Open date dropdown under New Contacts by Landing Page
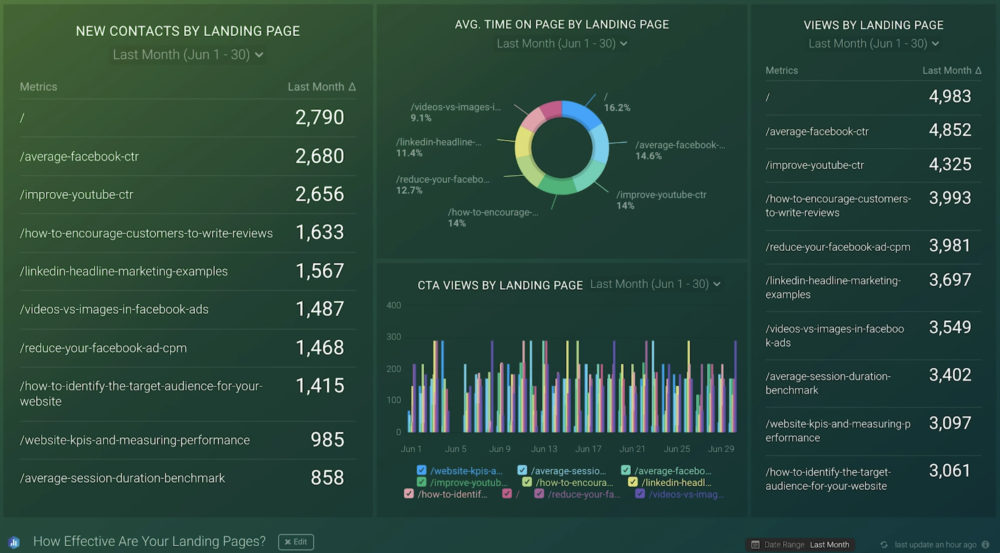 187,55
